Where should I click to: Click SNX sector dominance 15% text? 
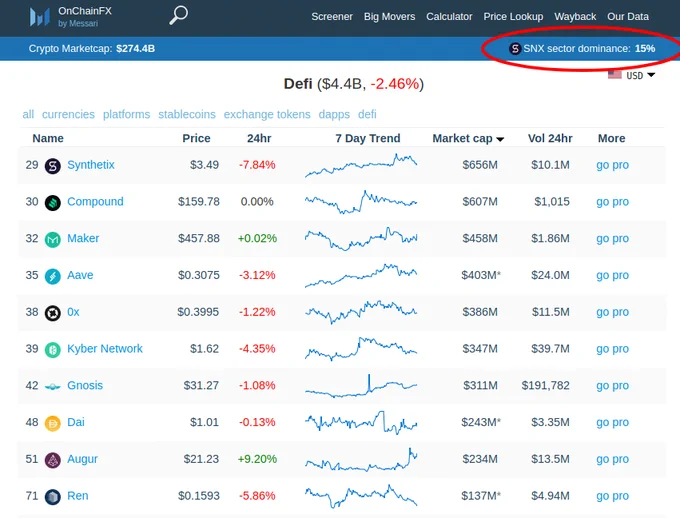coord(589,49)
